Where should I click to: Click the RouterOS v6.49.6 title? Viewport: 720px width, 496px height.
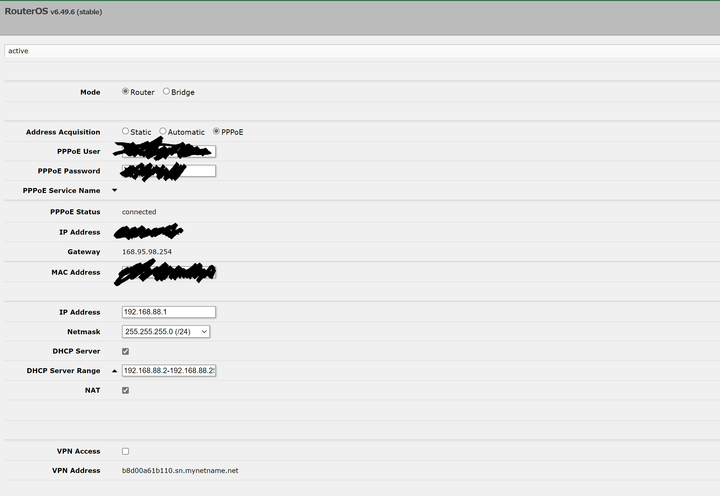point(53,11)
